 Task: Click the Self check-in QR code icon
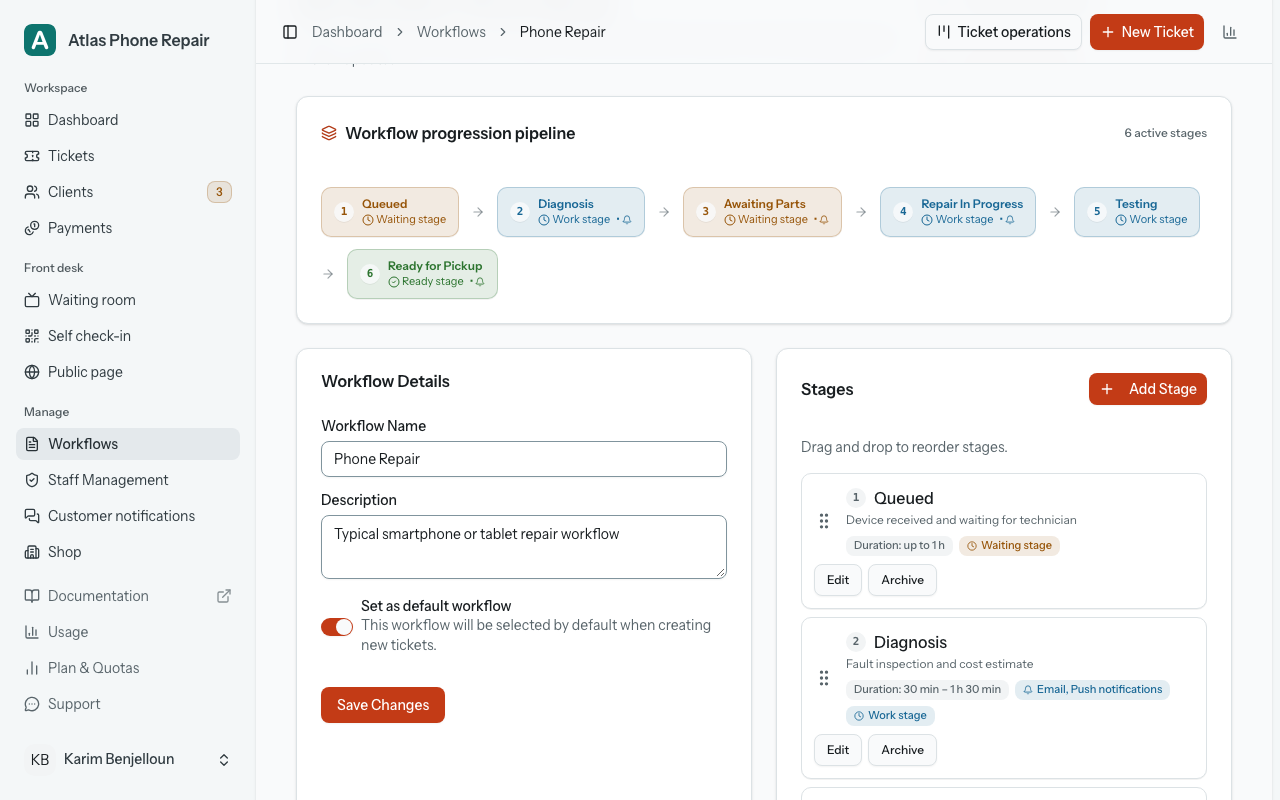point(32,336)
